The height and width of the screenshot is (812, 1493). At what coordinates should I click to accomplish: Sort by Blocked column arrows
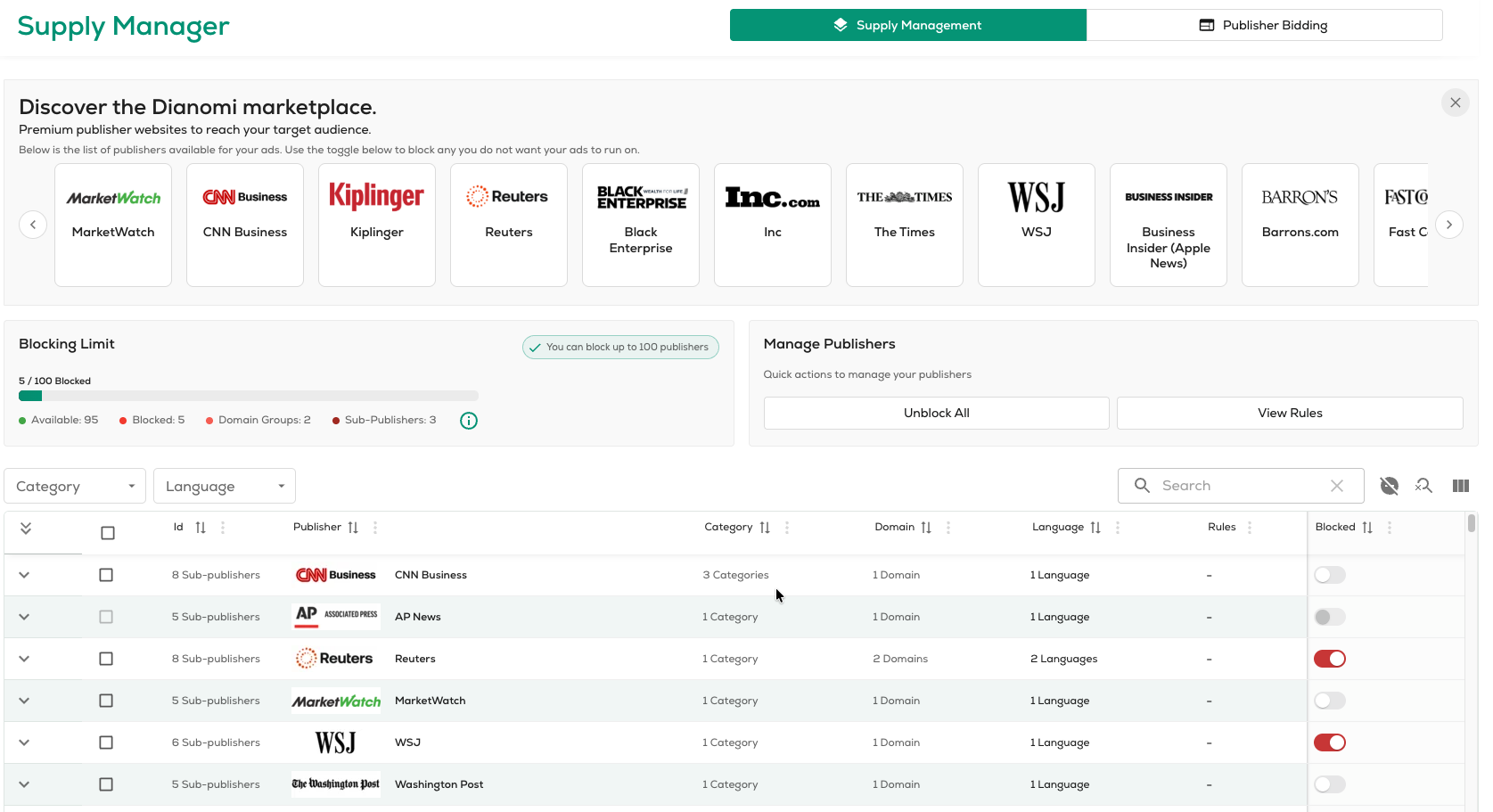[x=1367, y=528]
